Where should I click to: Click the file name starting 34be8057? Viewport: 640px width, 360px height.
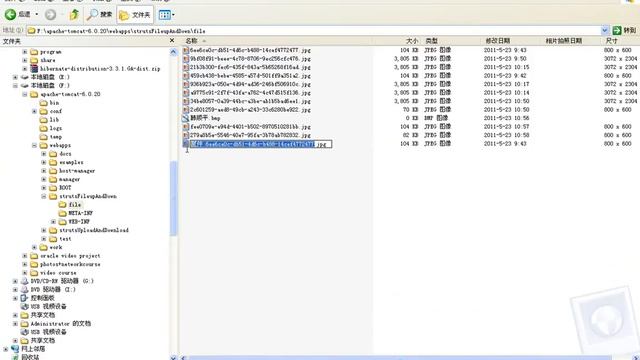(x=250, y=101)
